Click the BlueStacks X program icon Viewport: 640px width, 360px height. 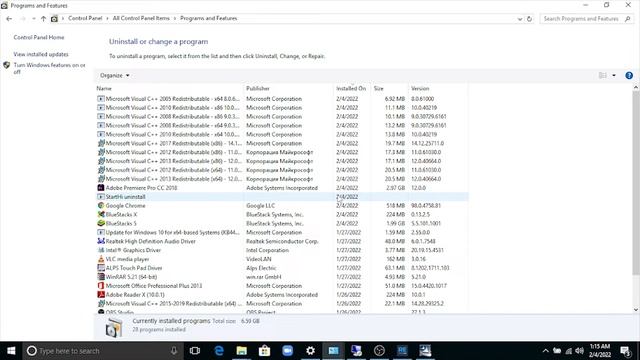point(101,215)
